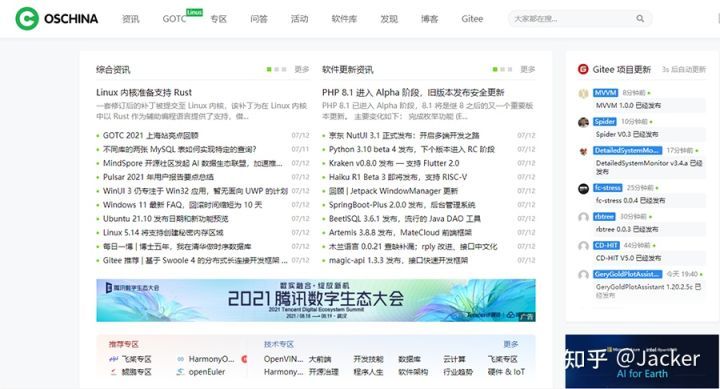Click the MVVM project tag
The height and width of the screenshot is (389, 720).
pyautogui.click(x=605, y=93)
